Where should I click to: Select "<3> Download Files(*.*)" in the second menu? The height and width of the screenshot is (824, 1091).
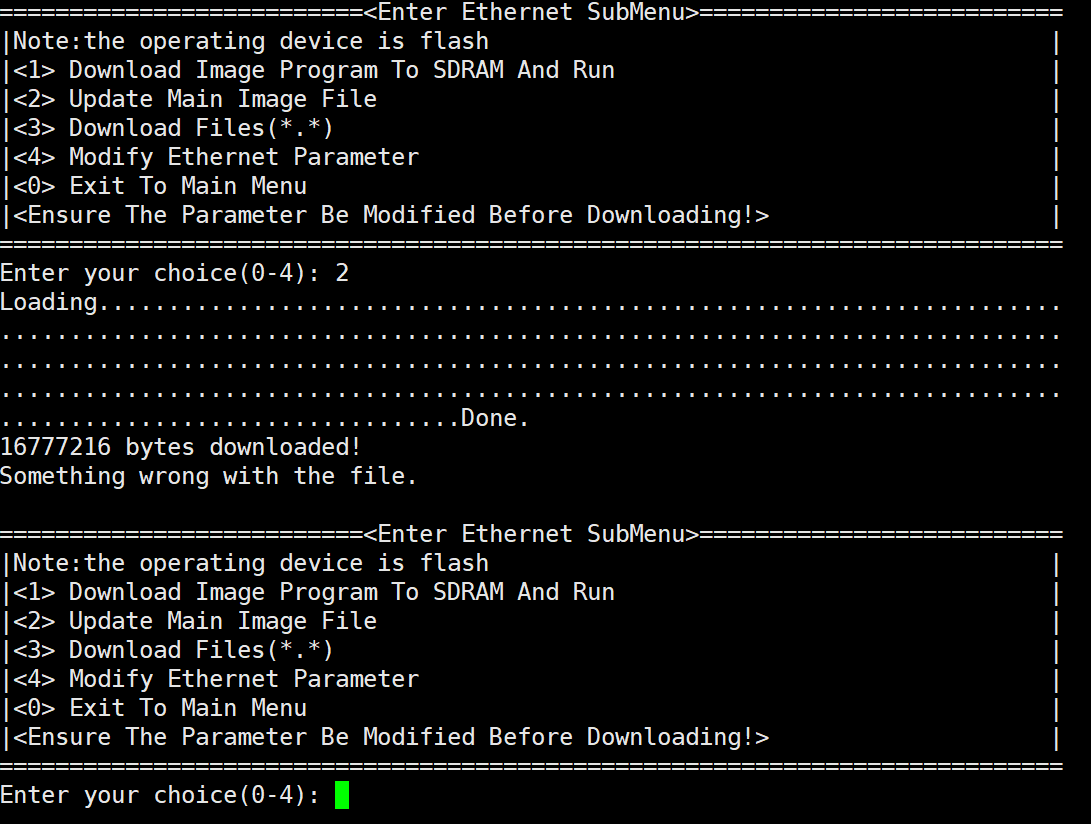coord(172,650)
